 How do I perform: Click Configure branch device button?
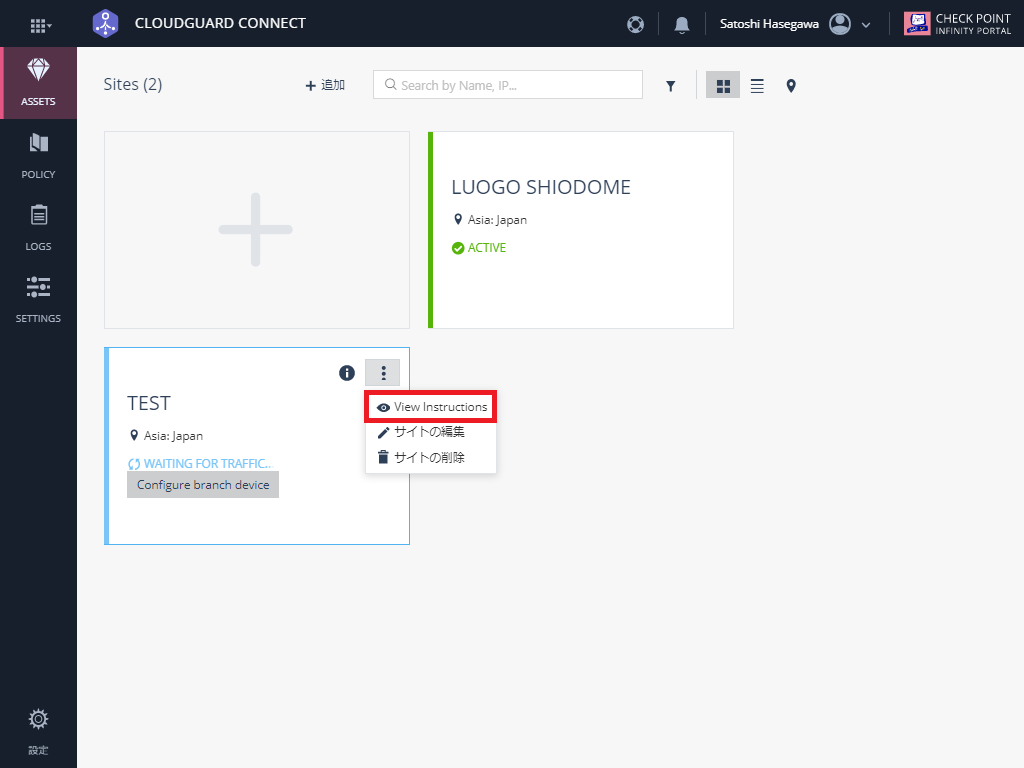point(203,485)
